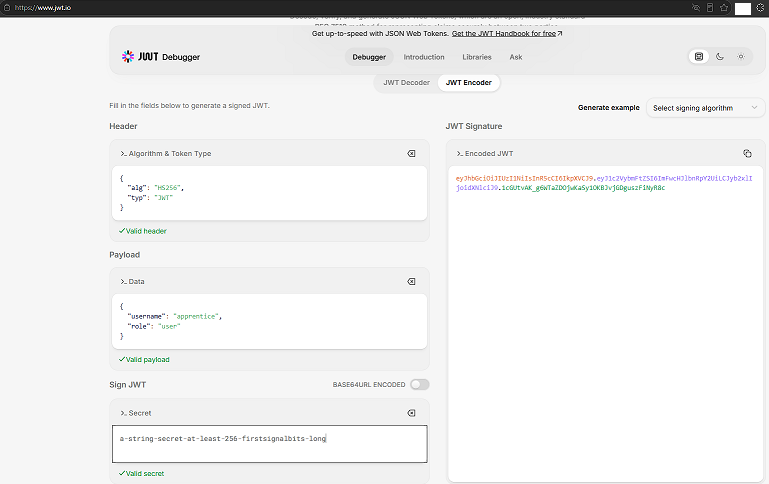Switch to the JWT Decoder tab
This screenshot has width=769, height=484.
click(406, 82)
